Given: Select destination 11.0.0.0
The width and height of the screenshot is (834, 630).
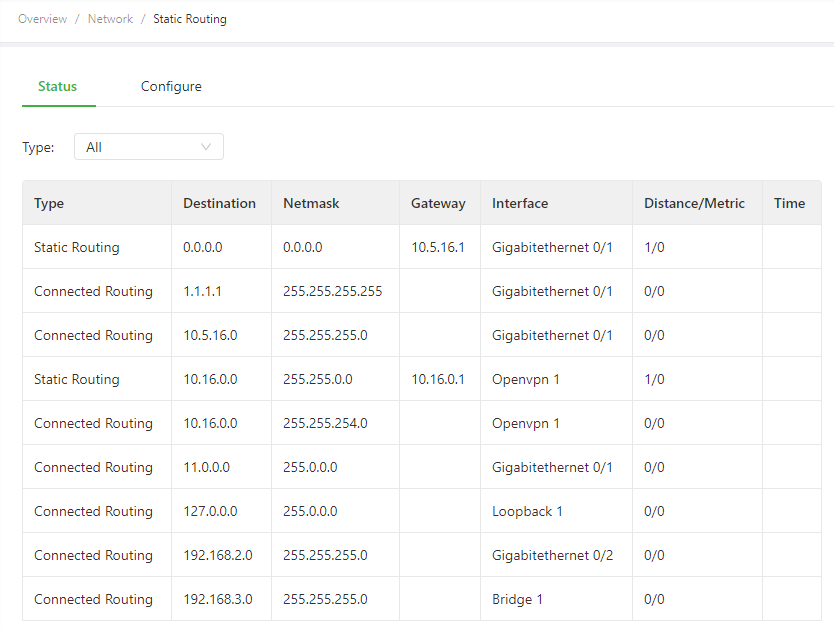Looking at the screenshot, I should click(x=206, y=467).
